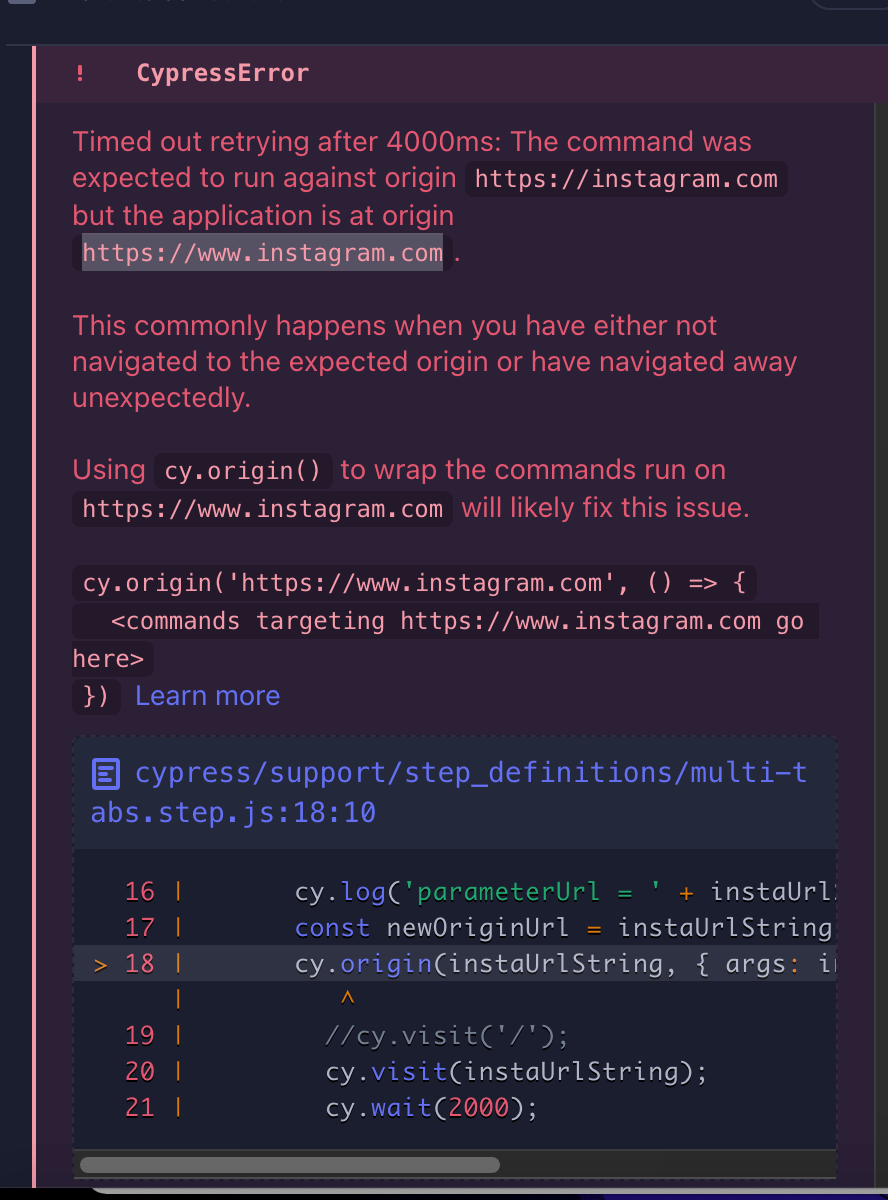Click line 20 cy.visit(instaUrlString) code

(x=516, y=1072)
